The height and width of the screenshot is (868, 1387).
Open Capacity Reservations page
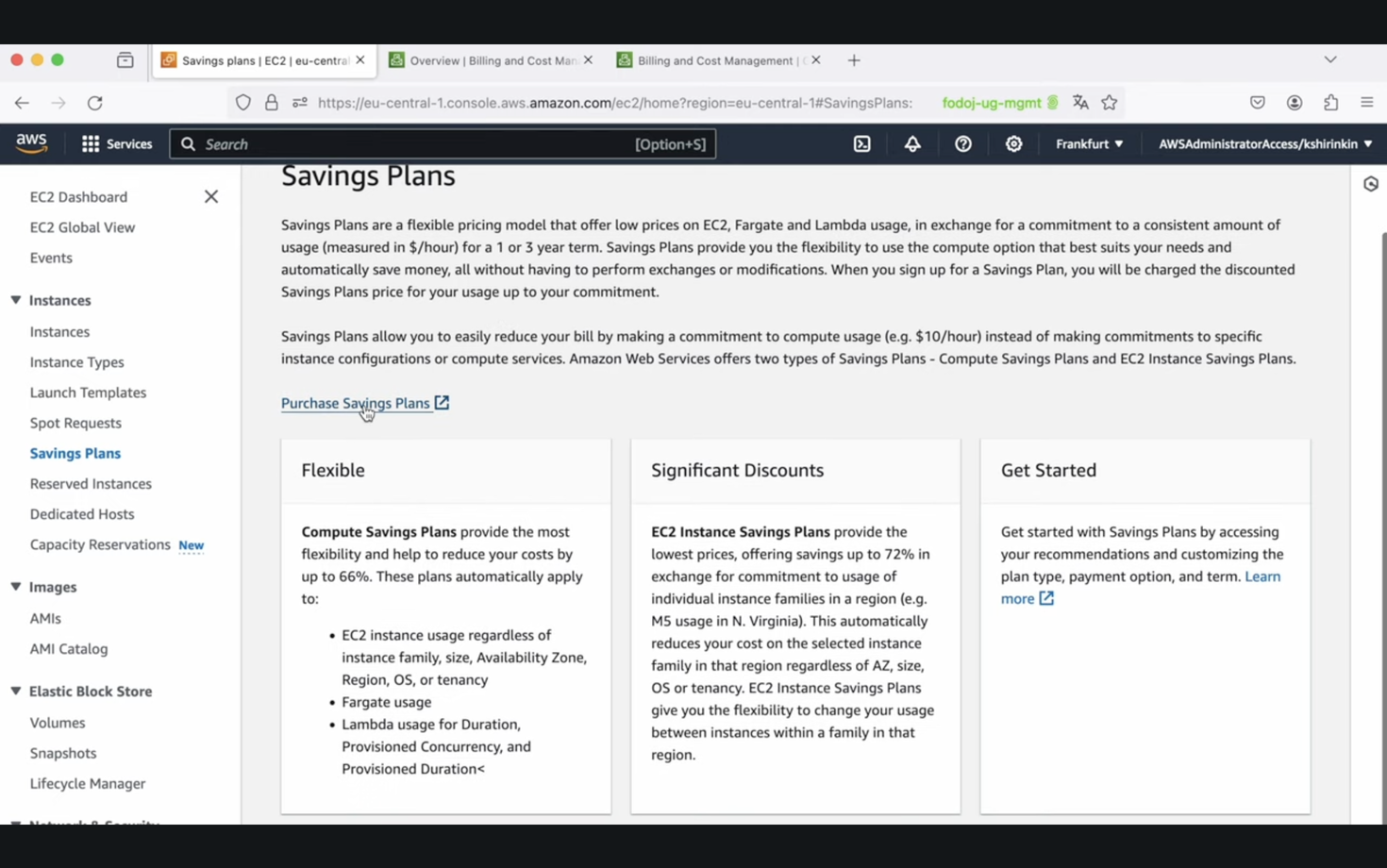point(100,544)
